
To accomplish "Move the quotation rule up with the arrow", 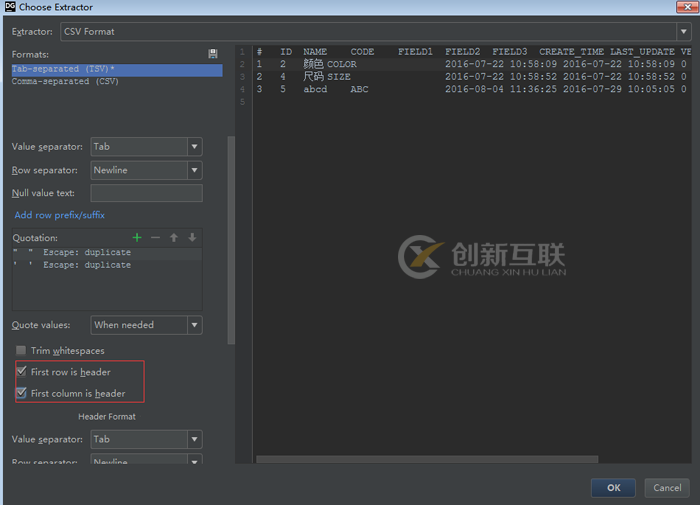I will [x=174, y=238].
